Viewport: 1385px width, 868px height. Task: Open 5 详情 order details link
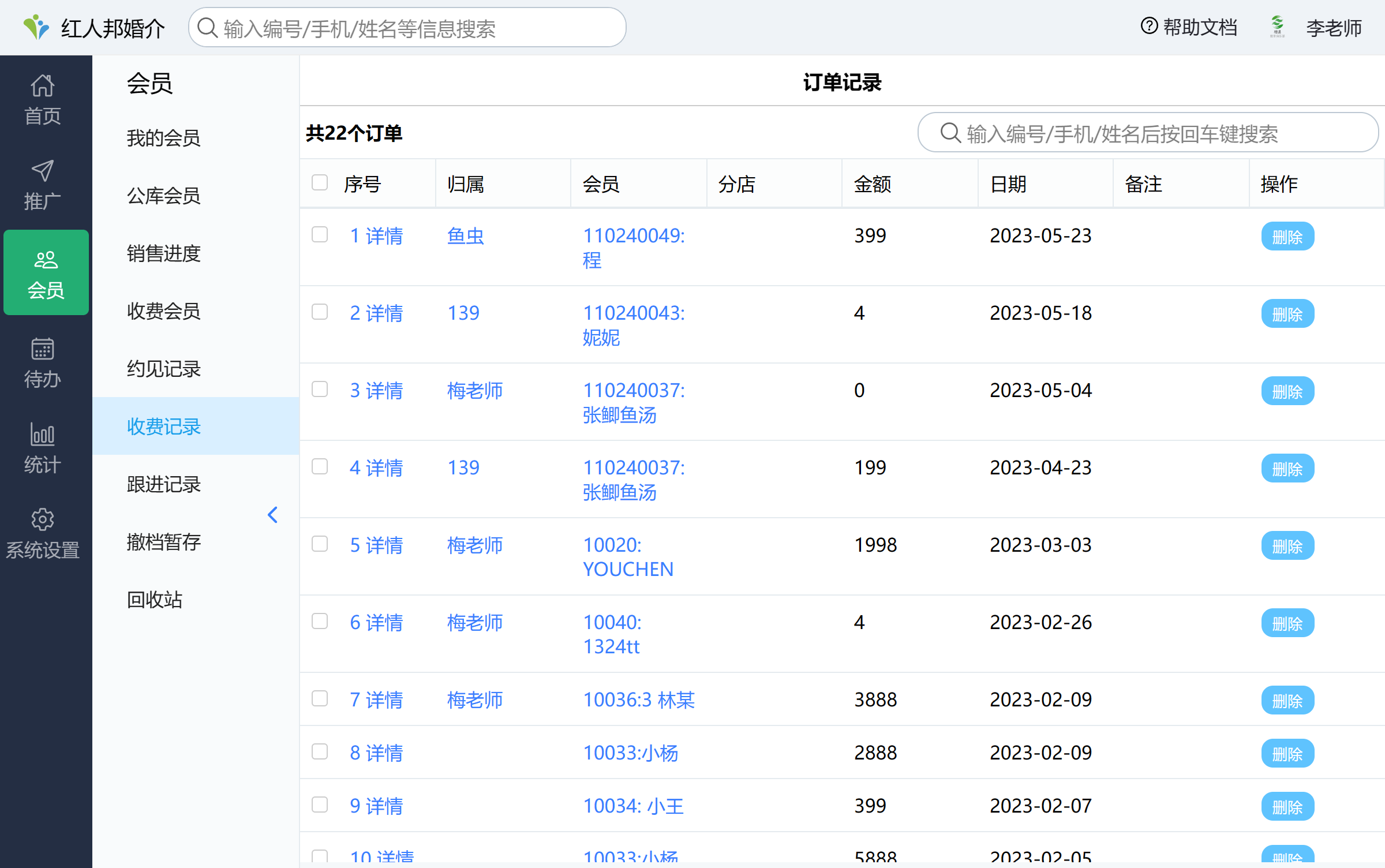376,545
